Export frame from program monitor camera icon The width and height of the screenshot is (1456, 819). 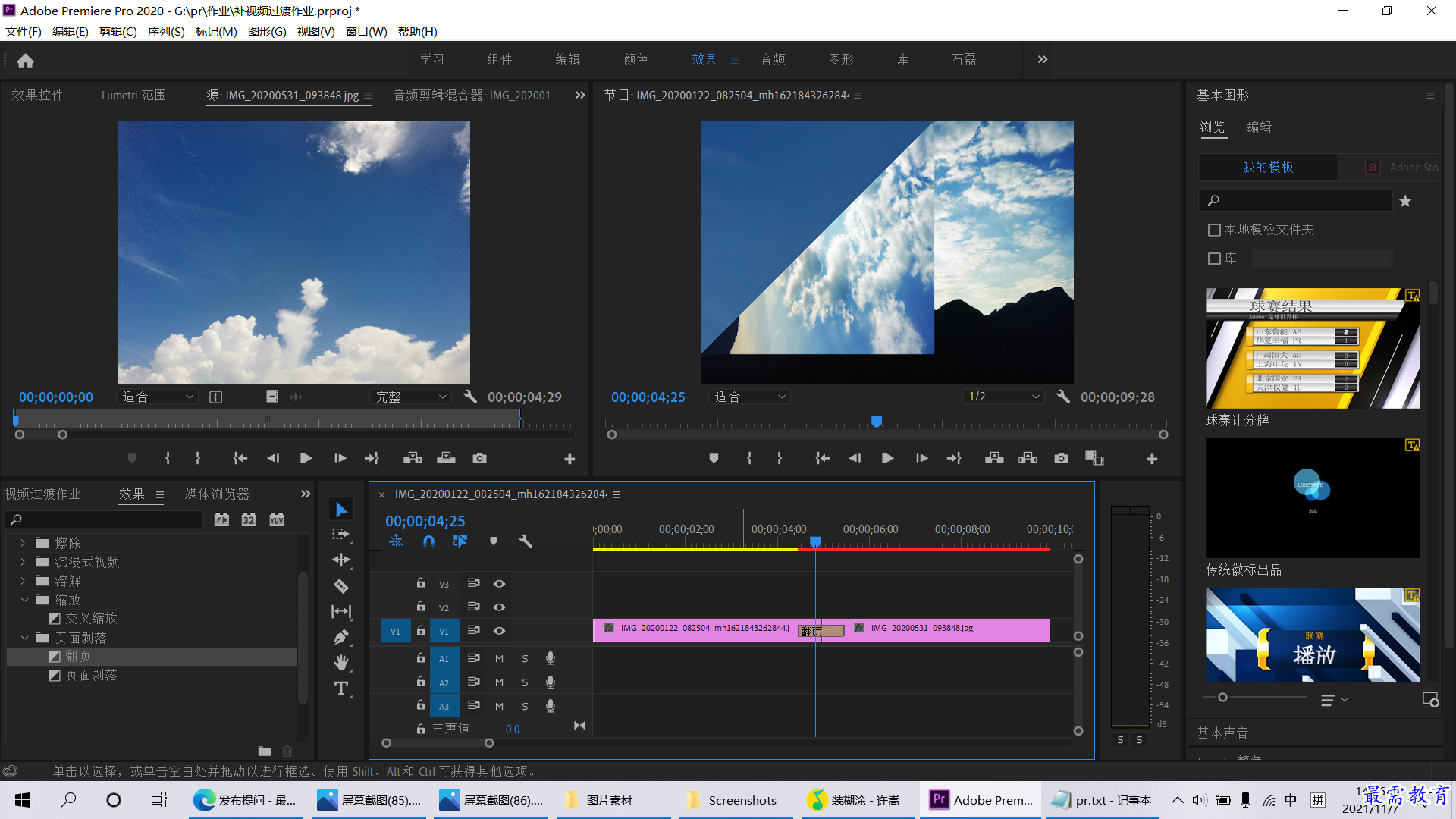coord(1061,458)
